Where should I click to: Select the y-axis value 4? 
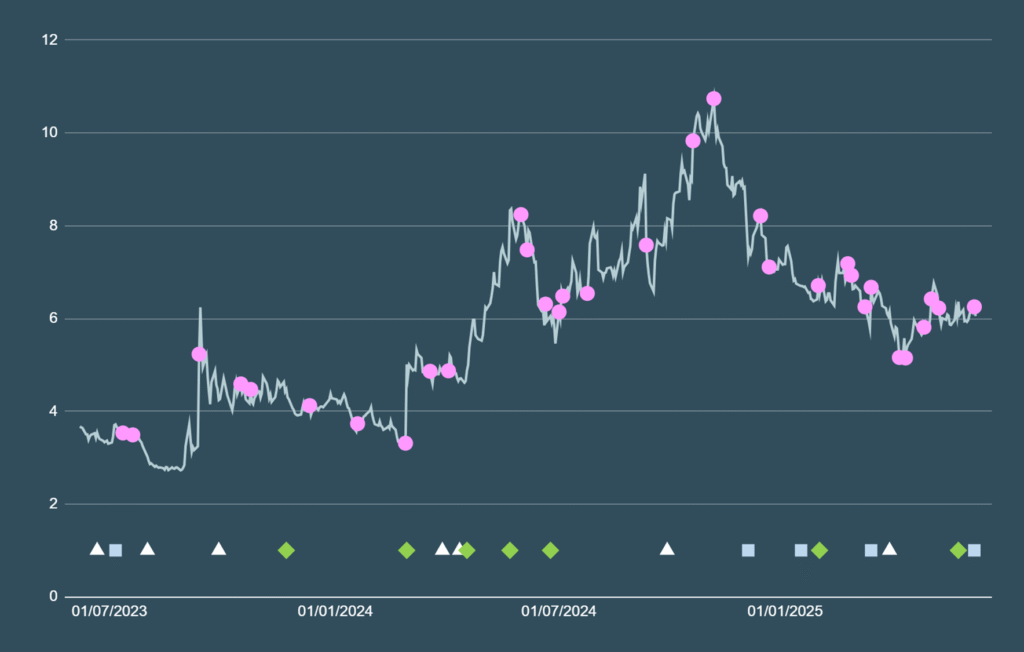54,411
